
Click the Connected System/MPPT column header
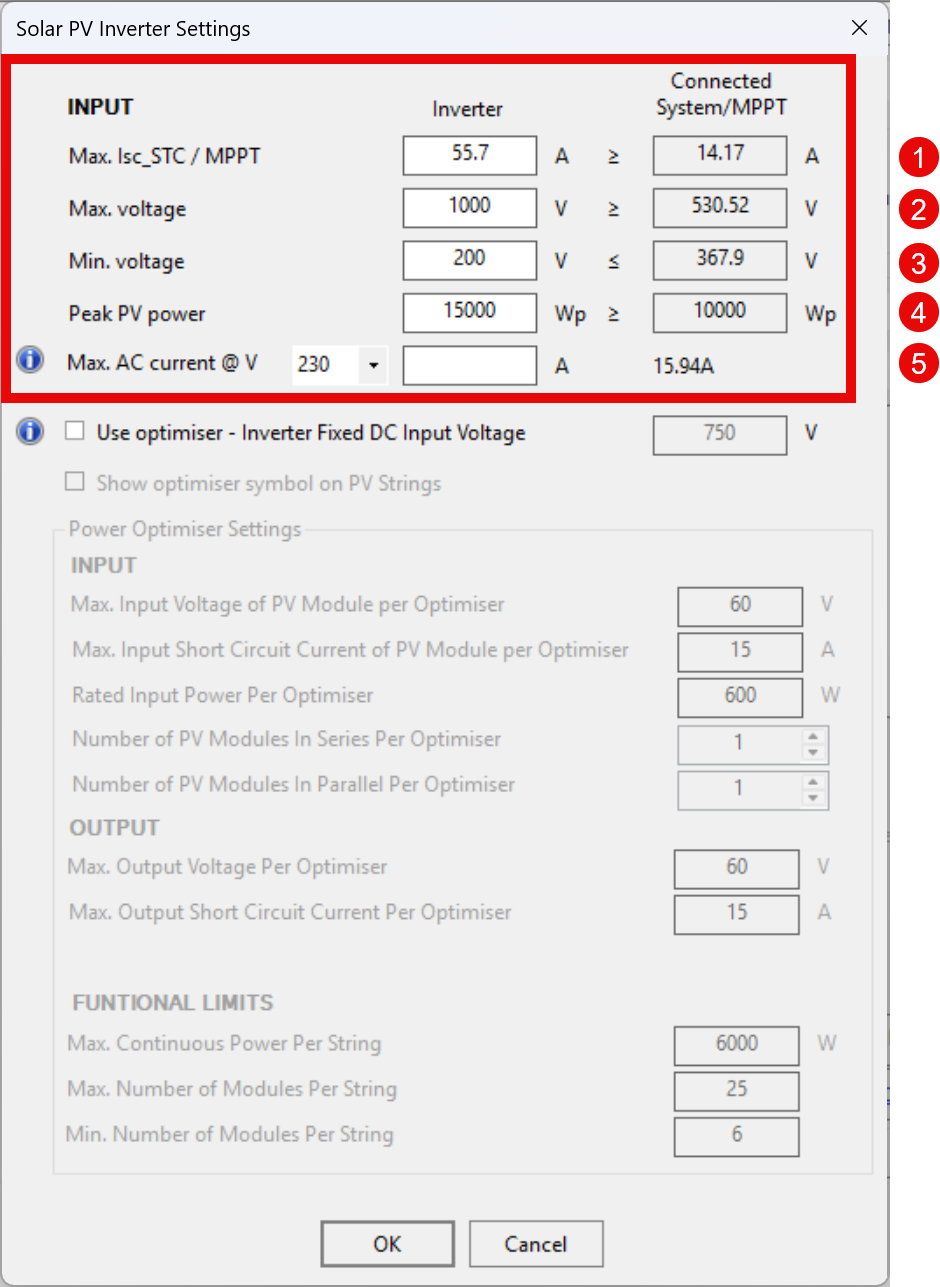pos(721,94)
